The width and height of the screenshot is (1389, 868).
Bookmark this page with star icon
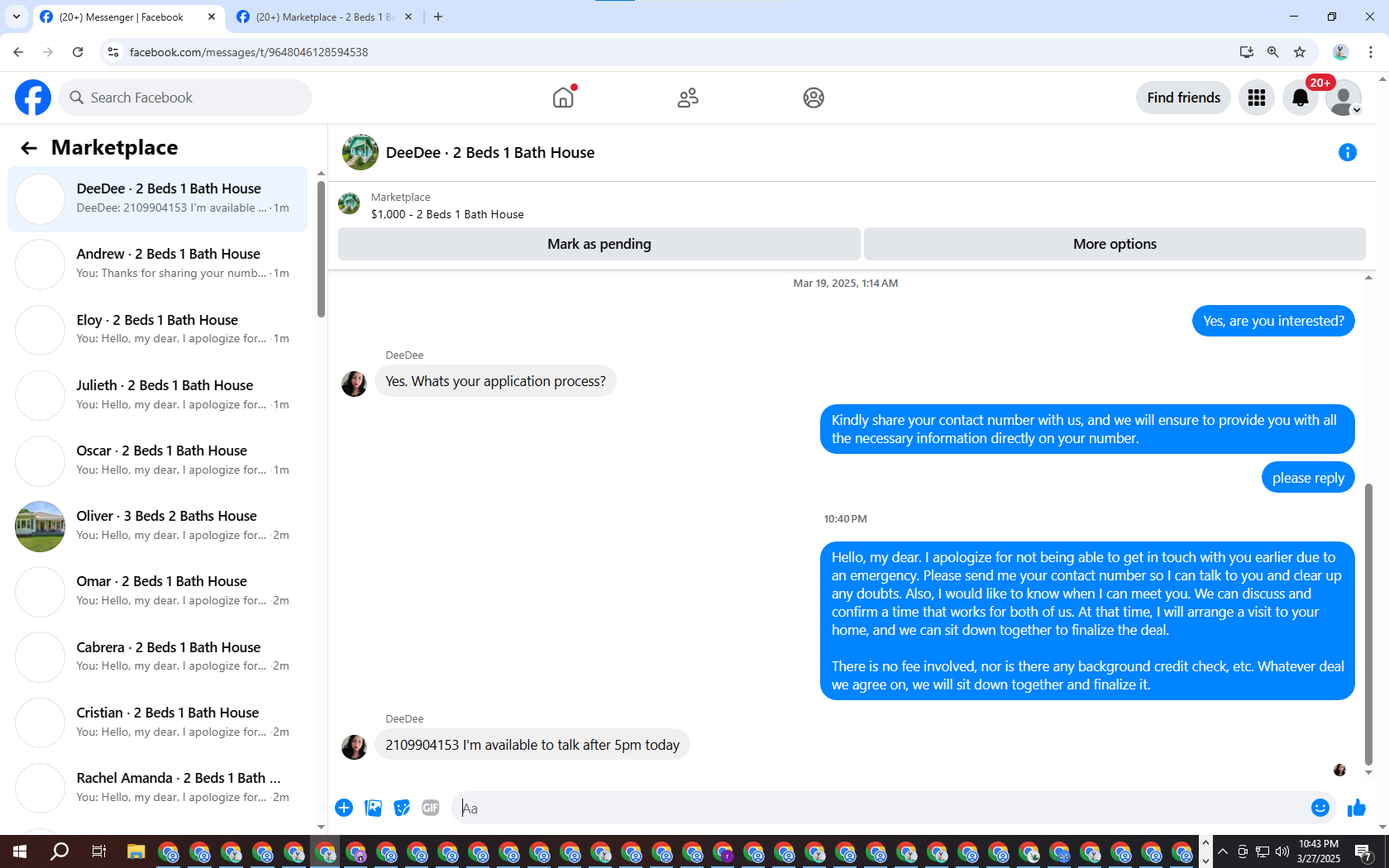(x=1300, y=52)
